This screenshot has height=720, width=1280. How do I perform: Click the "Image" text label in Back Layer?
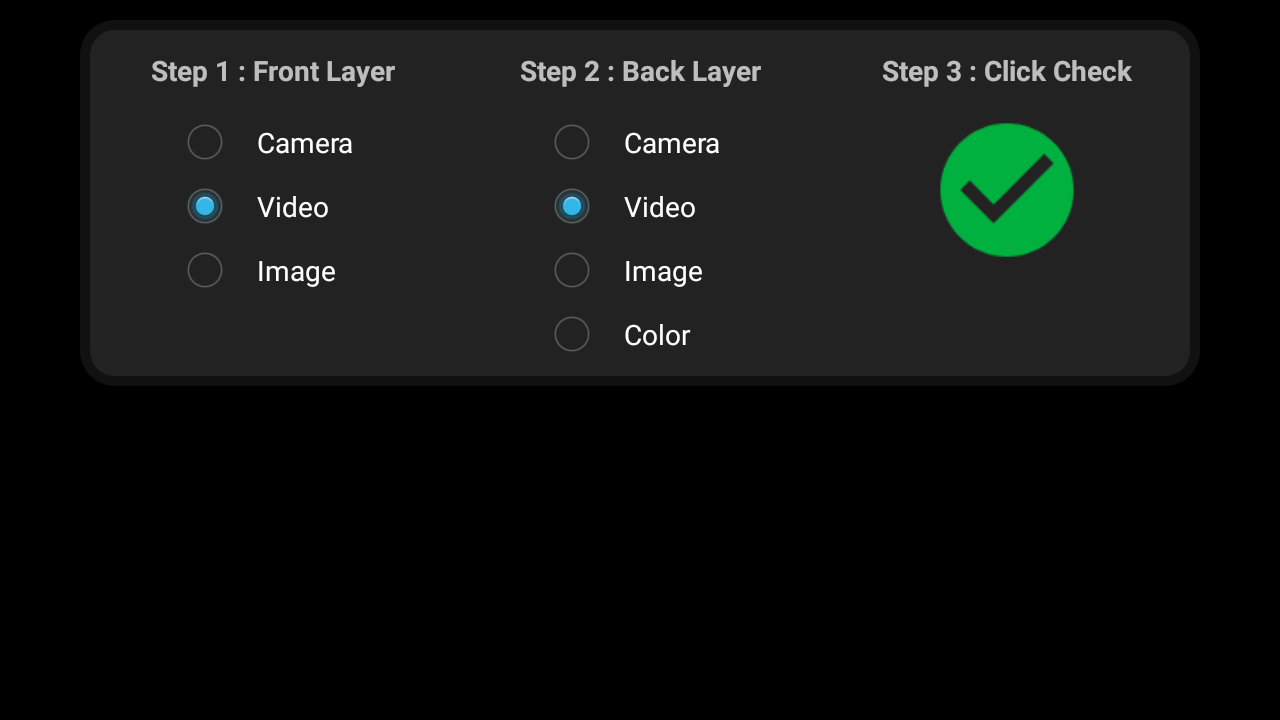tap(663, 271)
